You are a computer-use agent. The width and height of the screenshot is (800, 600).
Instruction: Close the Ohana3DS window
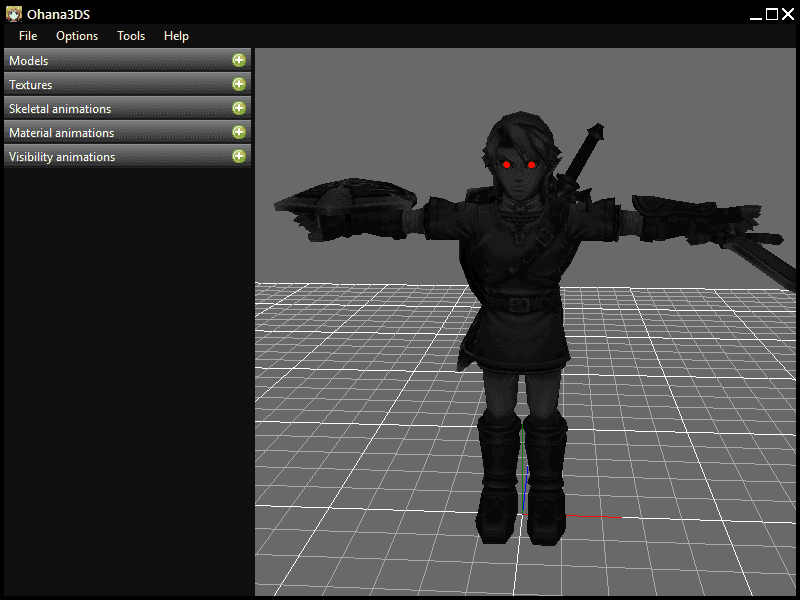pos(788,14)
